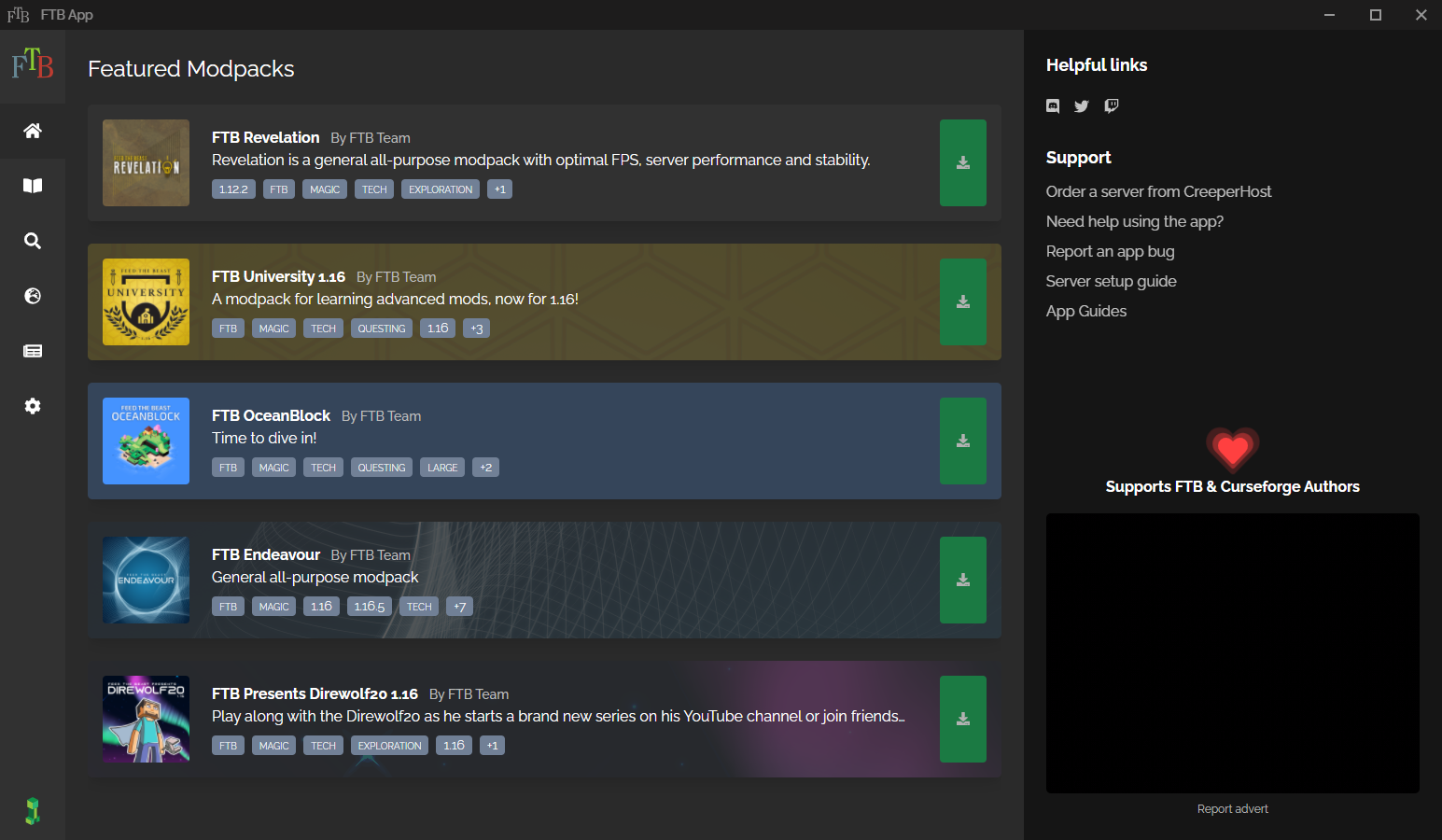1442x840 pixels.
Task: Open the Twitter link icon
Action: (x=1082, y=106)
